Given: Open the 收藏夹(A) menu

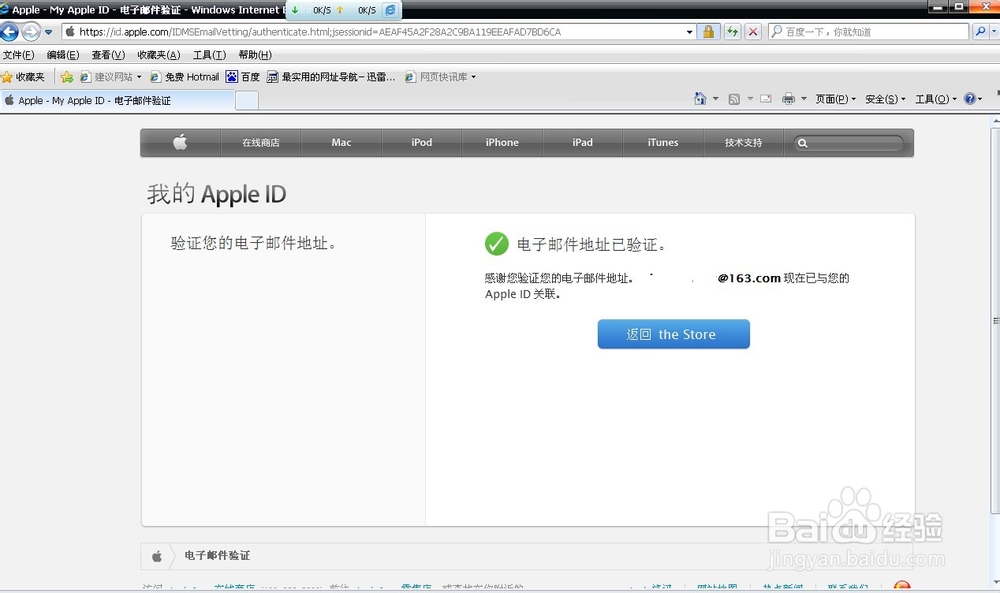Looking at the screenshot, I should point(159,55).
